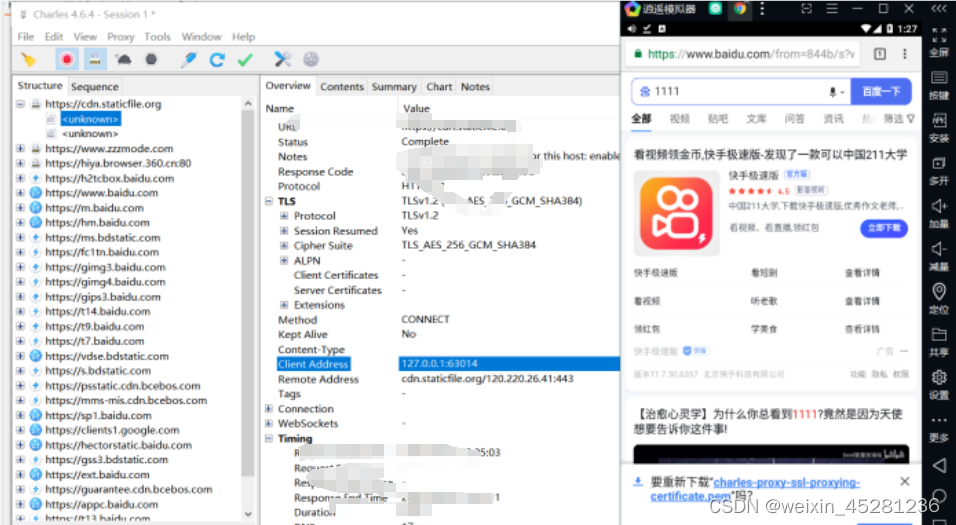Toggle throttling with the turtle icon

(123, 59)
